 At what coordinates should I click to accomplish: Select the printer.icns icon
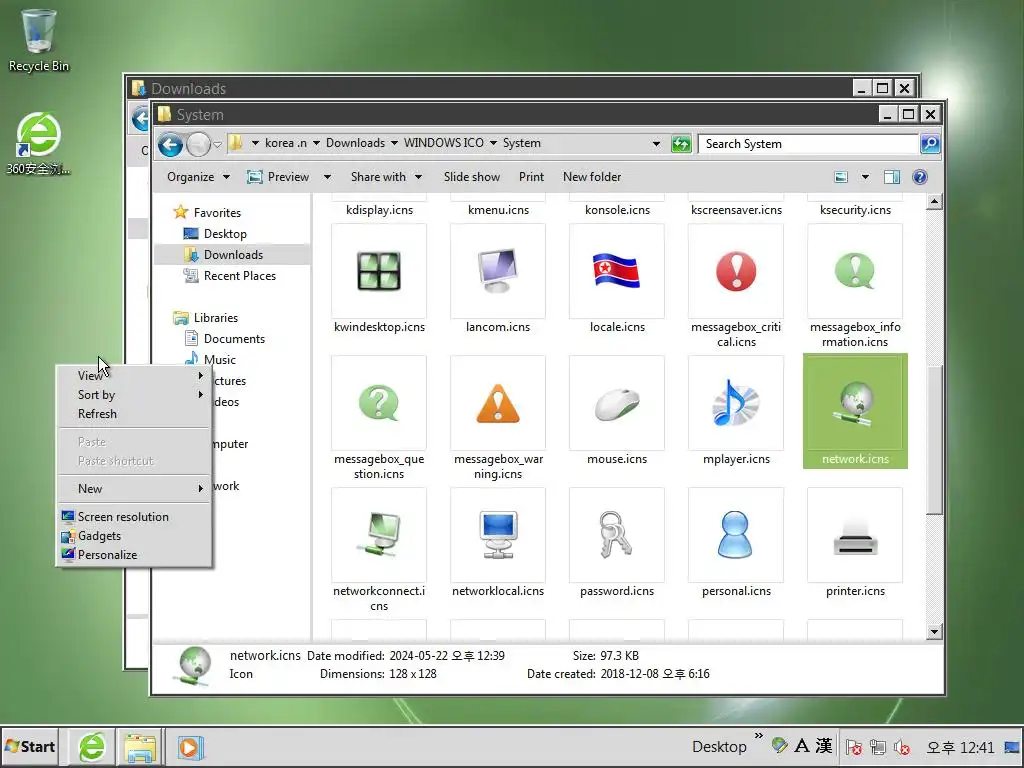[855, 535]
